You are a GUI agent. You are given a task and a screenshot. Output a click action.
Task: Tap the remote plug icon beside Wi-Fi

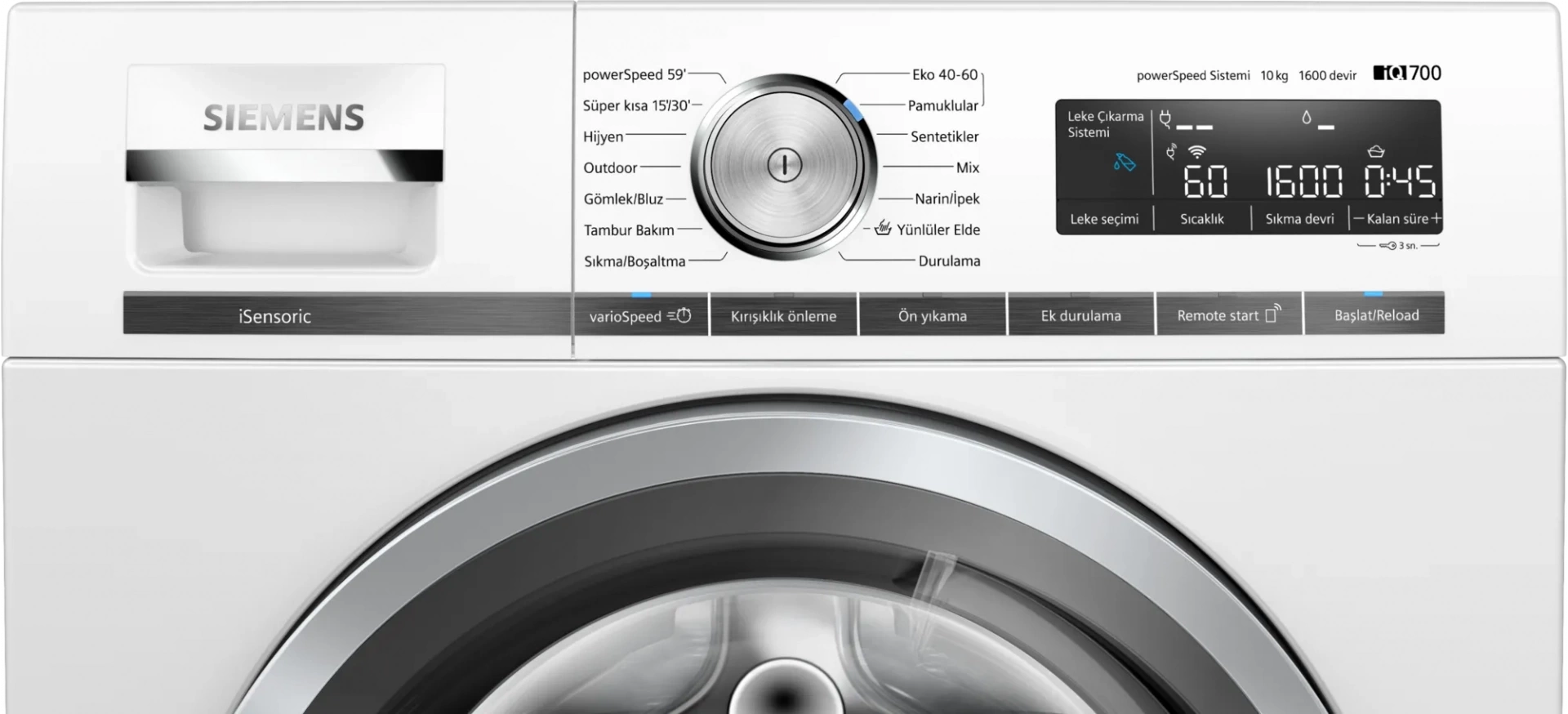pos(1172,152)
